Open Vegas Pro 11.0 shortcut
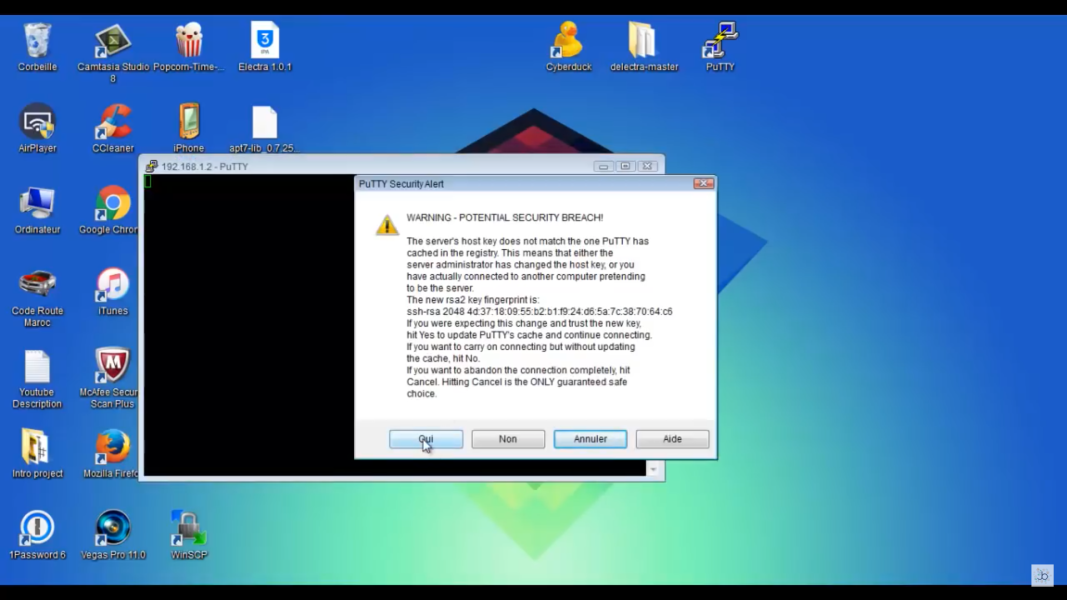1067x600 pixels. (x=113, y=529)
